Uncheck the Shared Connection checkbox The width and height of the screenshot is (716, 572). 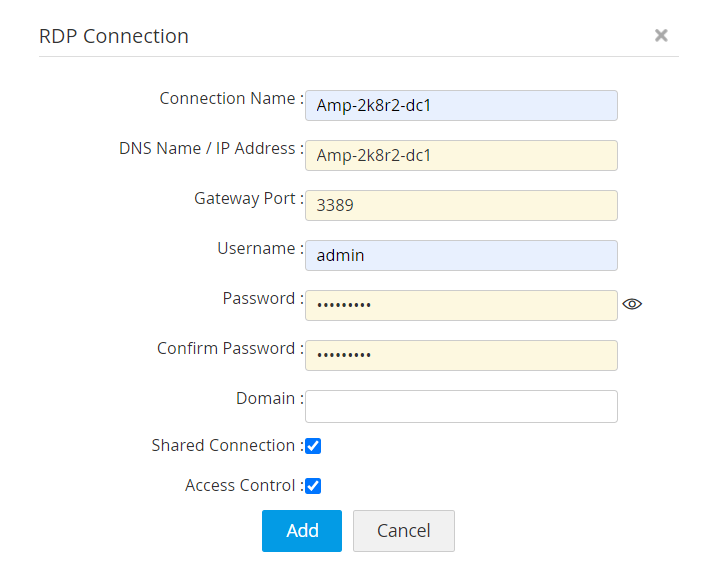coord(313,446)
